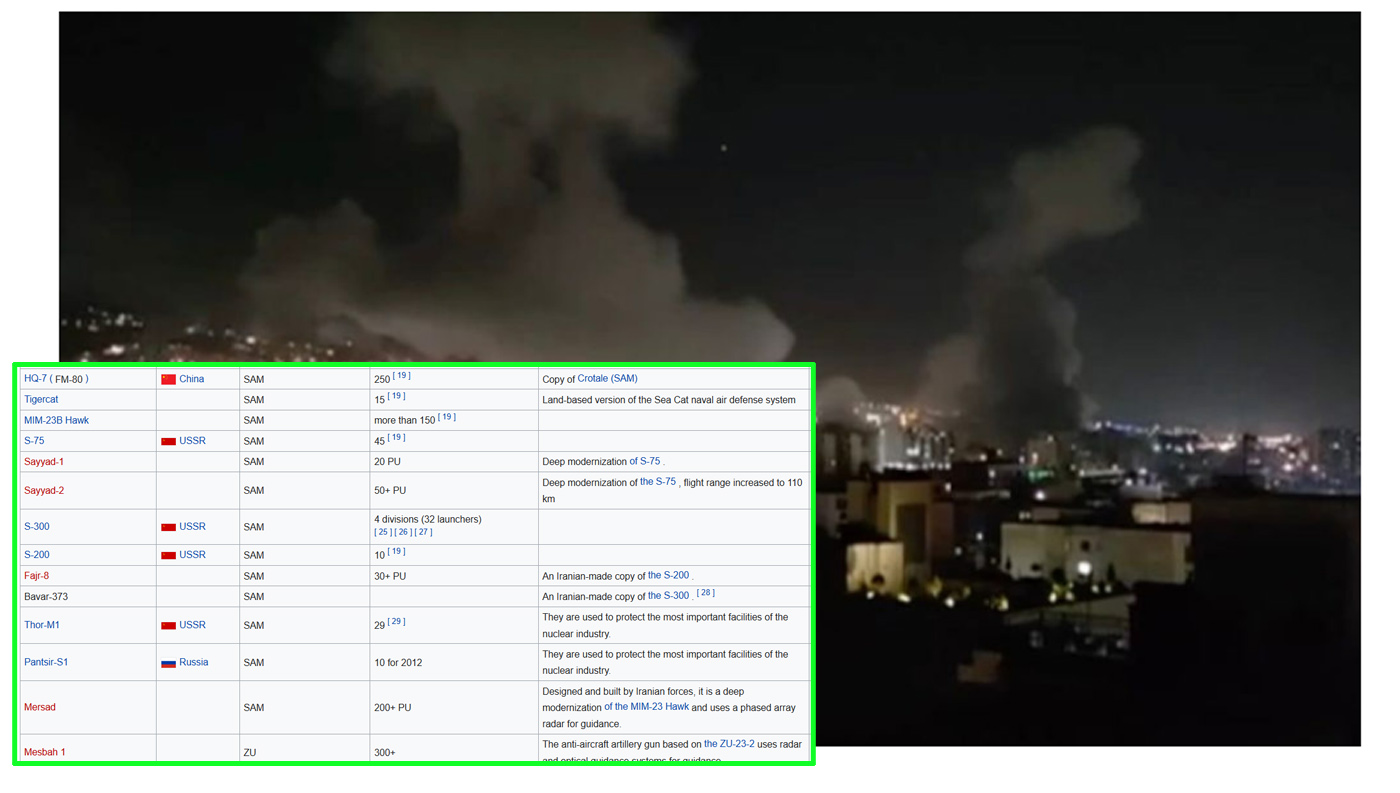Open the S-300 link in first column
This screenshot has width=1400, height=793.
tap(36, 526)
